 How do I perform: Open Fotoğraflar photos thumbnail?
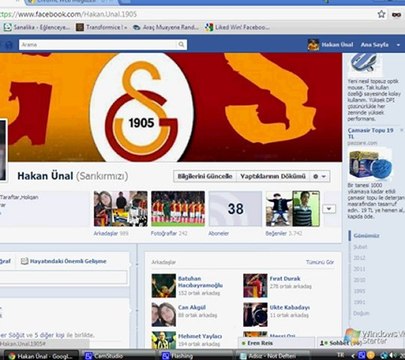pyautogui.click(x=178, y=209)
